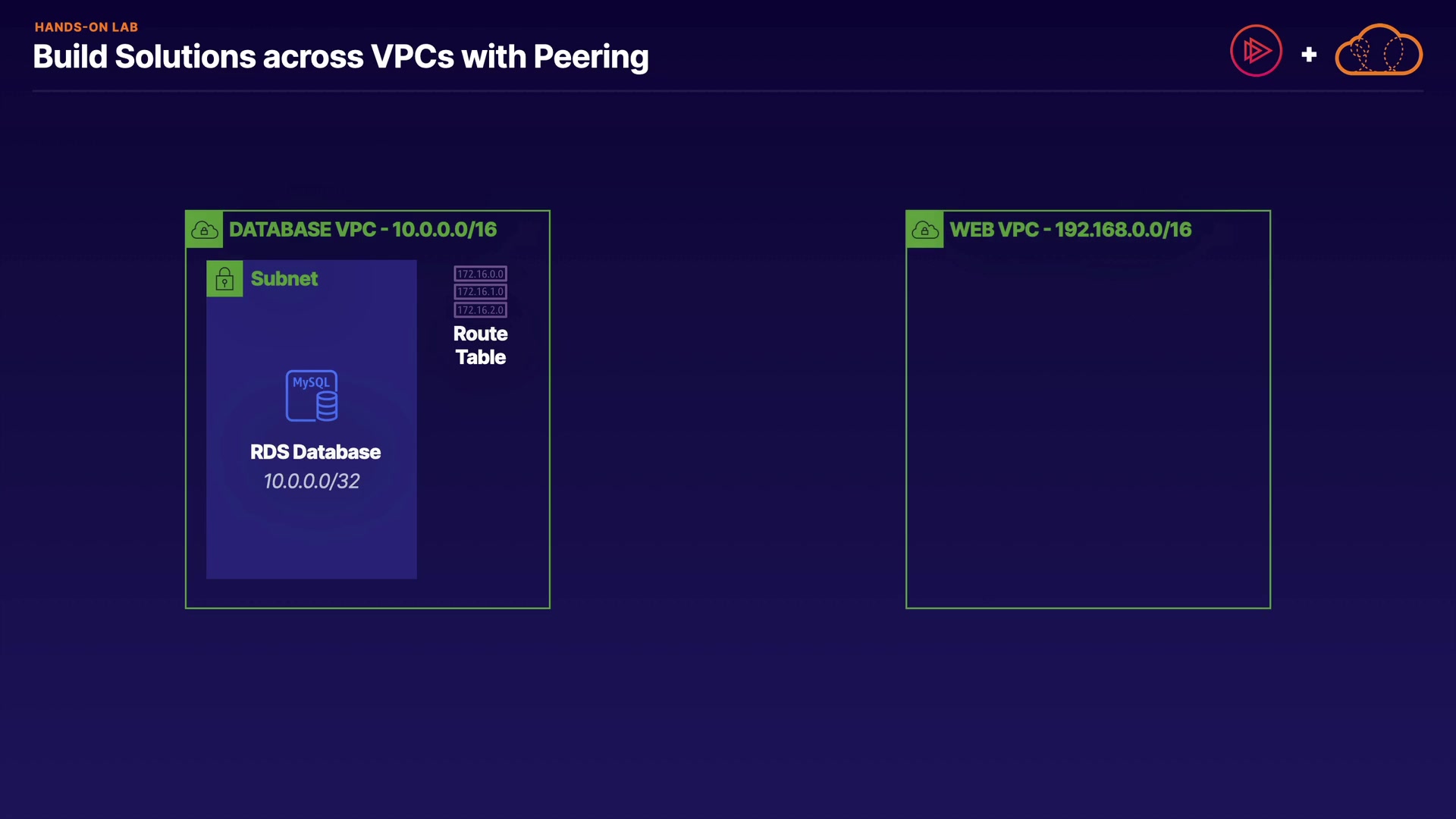
Task: Click the Subnet padlock icon
Action: tap(224, 279)
